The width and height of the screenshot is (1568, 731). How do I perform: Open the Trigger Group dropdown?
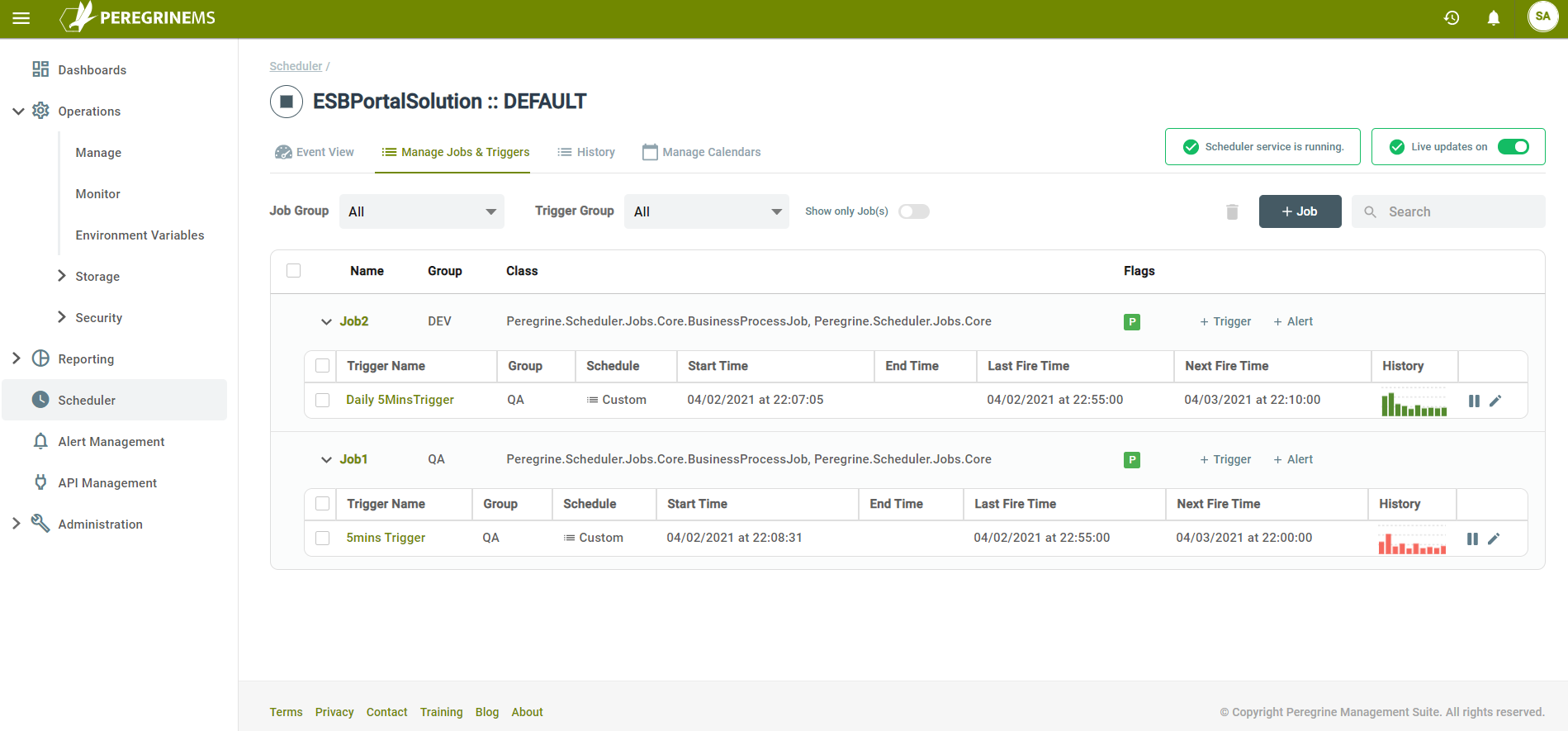click(707, 211)
